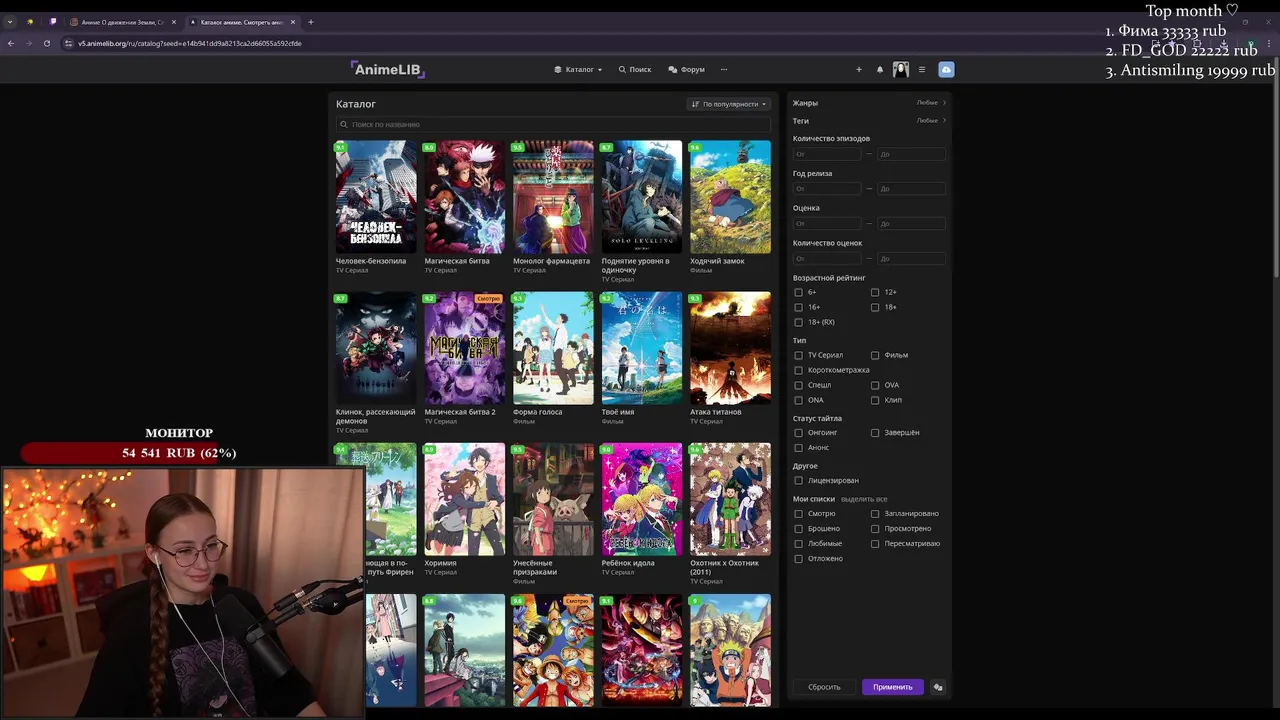This screenshot has width=1280, height=720.
Task: Open the Атака титанов poster
Action: [730, 348]
